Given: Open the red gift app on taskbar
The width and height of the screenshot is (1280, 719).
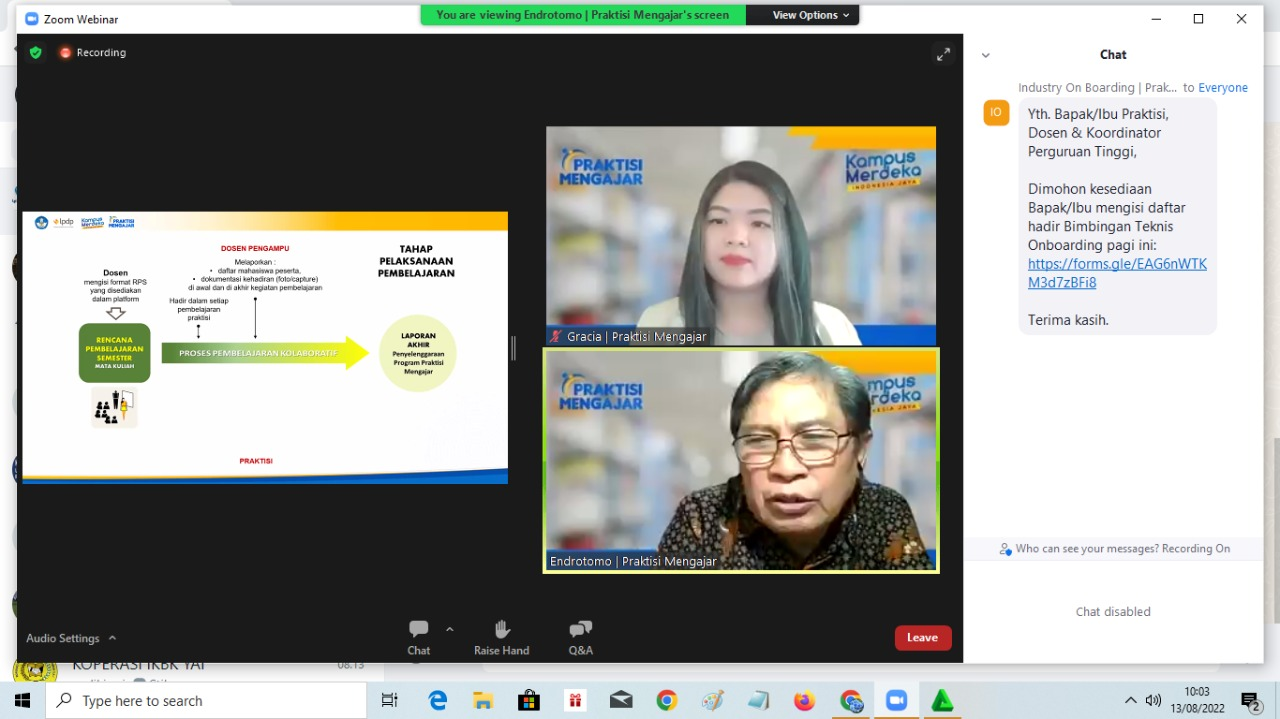Looking at the screenshot, I should point(575,701).
